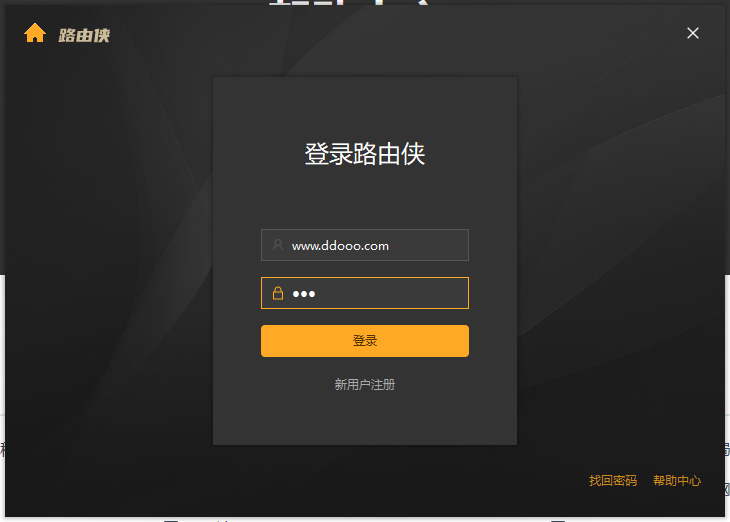Close the 路由侠 login window
This screenshot has height=522, width=730.
693,33
